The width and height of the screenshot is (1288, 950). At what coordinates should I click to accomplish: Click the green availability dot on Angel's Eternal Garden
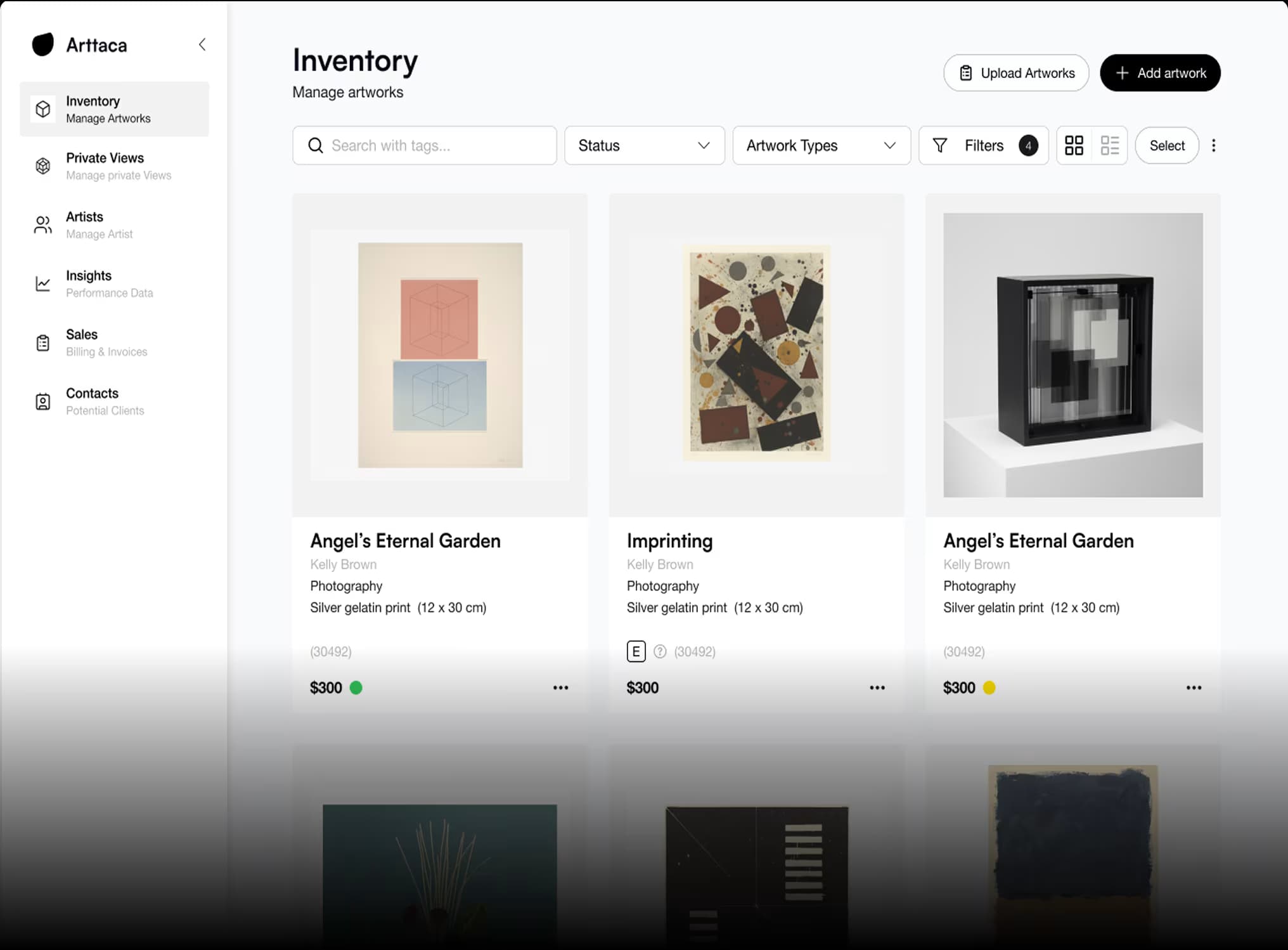(x=357, y=687)
